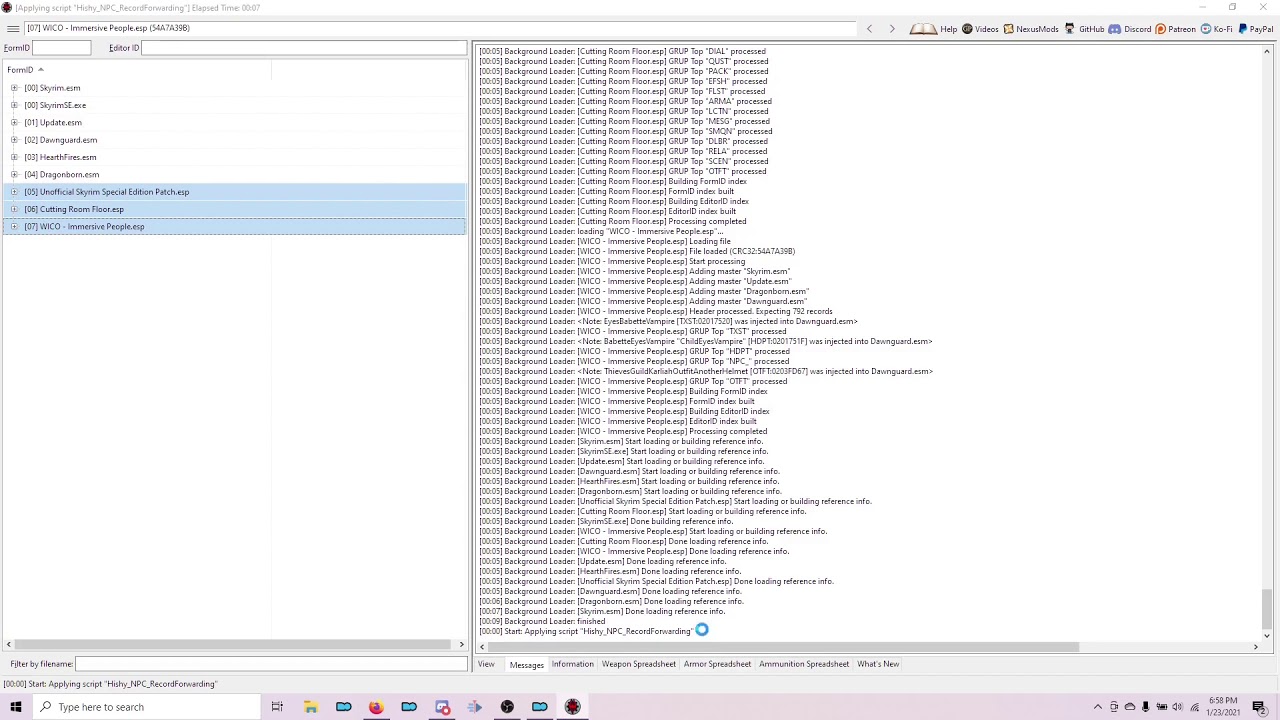Expand the [06] Cutting Room Floor.esp node
The height and width of the screenshot is (720, 1280).
[x=14, y=209]
